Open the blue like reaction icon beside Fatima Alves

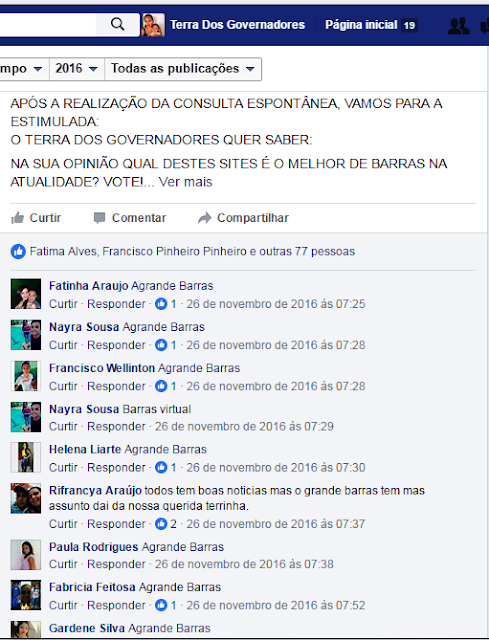click(x=18, y=251)
